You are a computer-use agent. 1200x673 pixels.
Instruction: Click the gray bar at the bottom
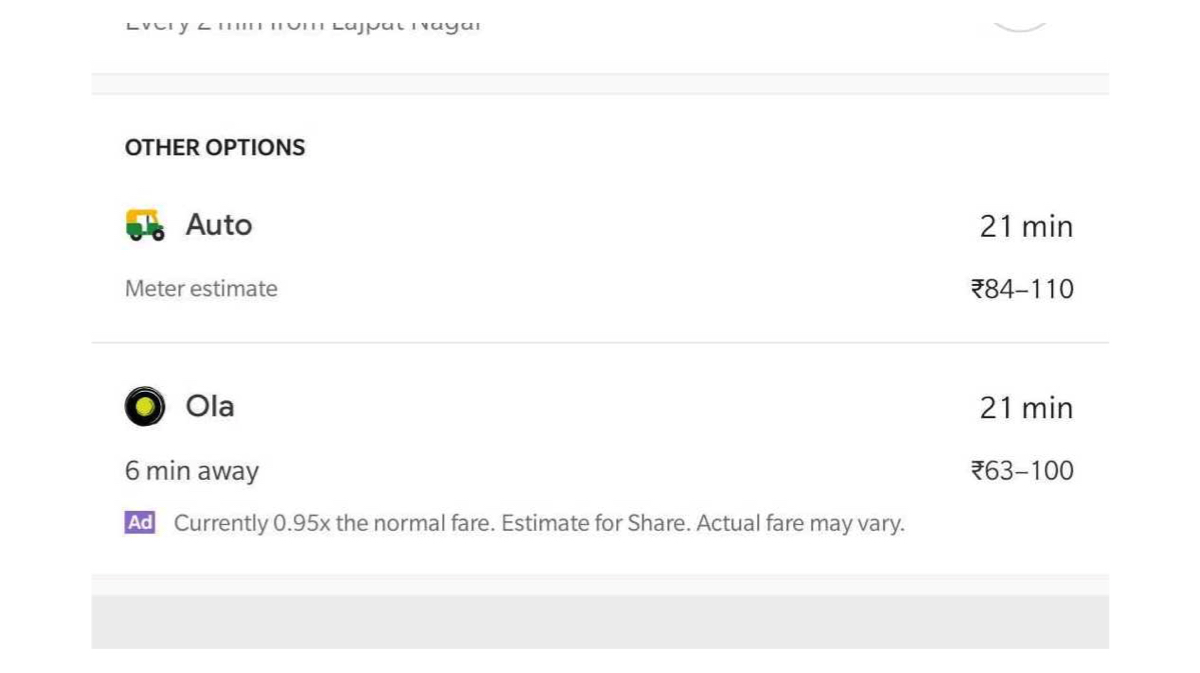(x=600, y=621)
